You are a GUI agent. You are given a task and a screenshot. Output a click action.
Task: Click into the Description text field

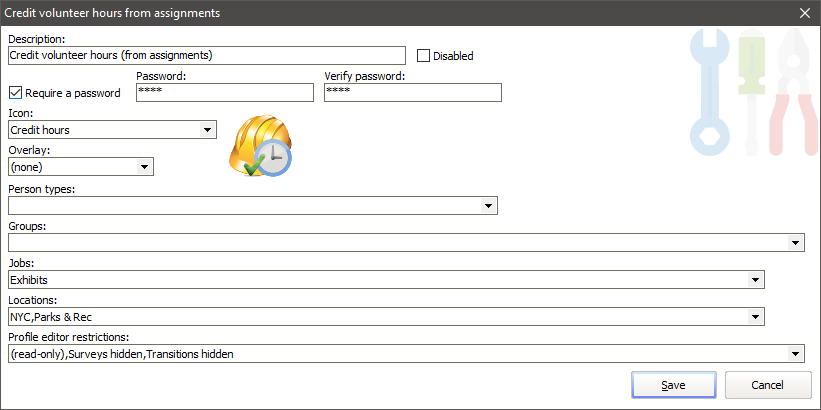click(206, 56)
